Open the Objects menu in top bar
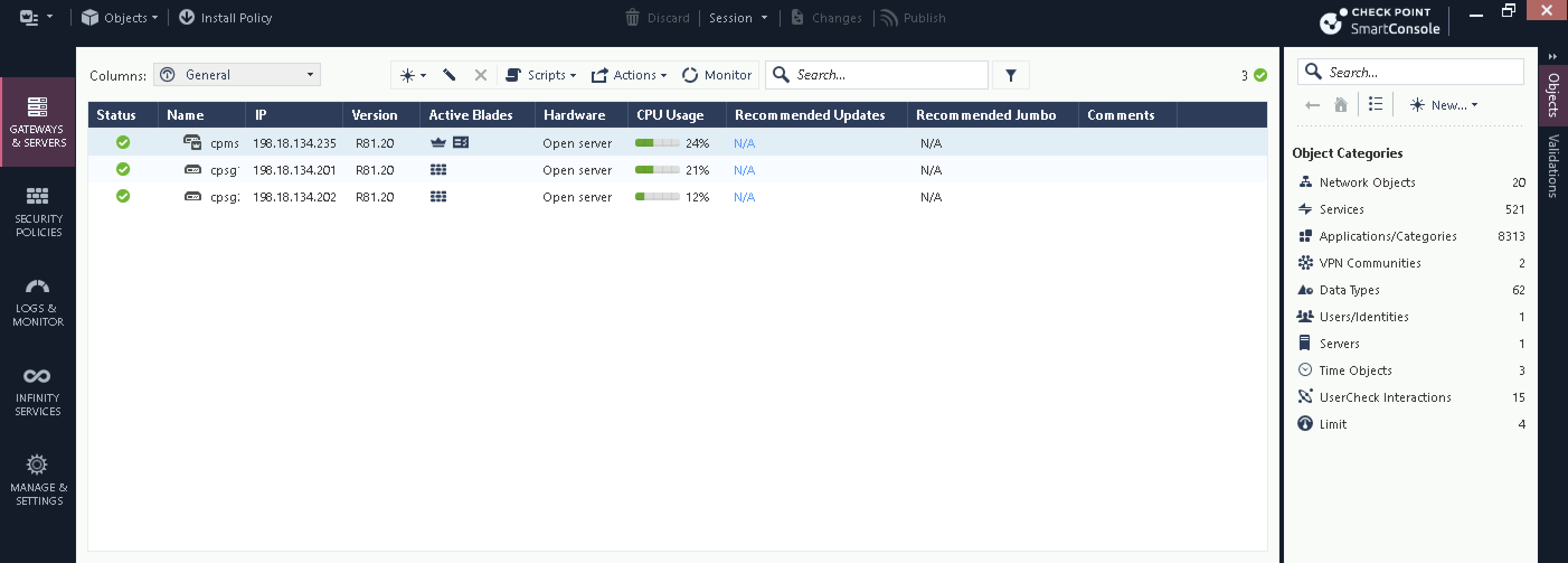 coord(120,18)
